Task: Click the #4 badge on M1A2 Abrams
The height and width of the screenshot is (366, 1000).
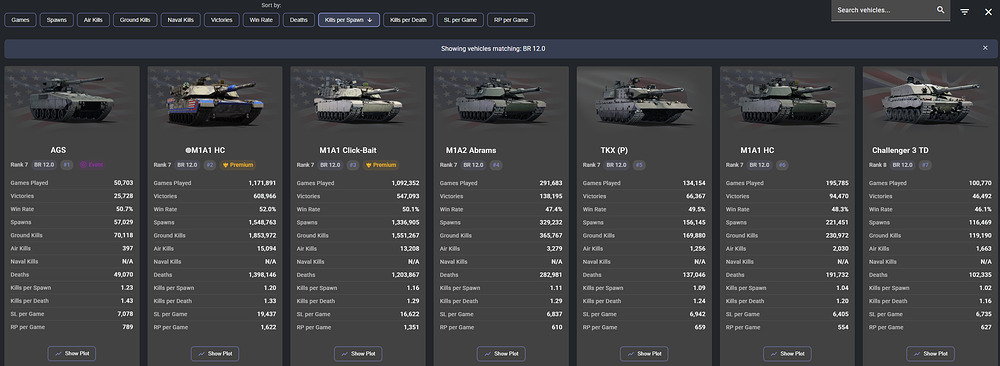Action: (x=496, y=165)
